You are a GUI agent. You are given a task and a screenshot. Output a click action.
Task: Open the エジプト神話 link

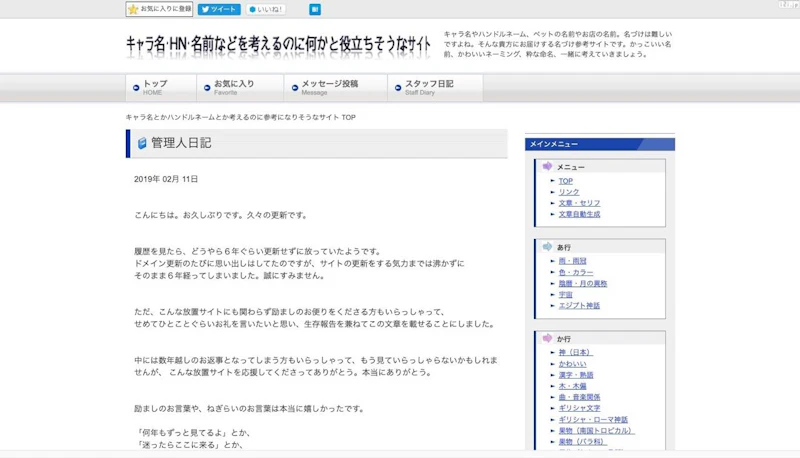tap(579, 306)
